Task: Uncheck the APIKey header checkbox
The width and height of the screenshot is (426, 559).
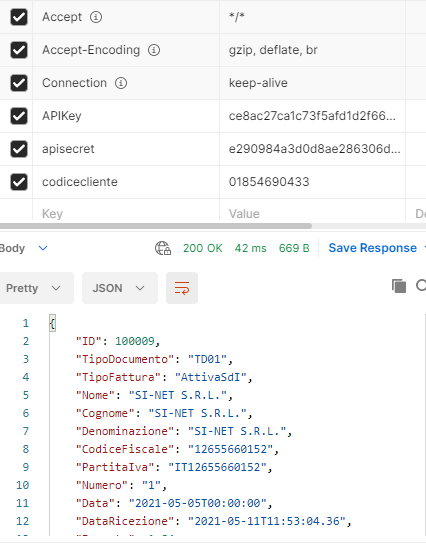Action: click(x=19, y=116)
